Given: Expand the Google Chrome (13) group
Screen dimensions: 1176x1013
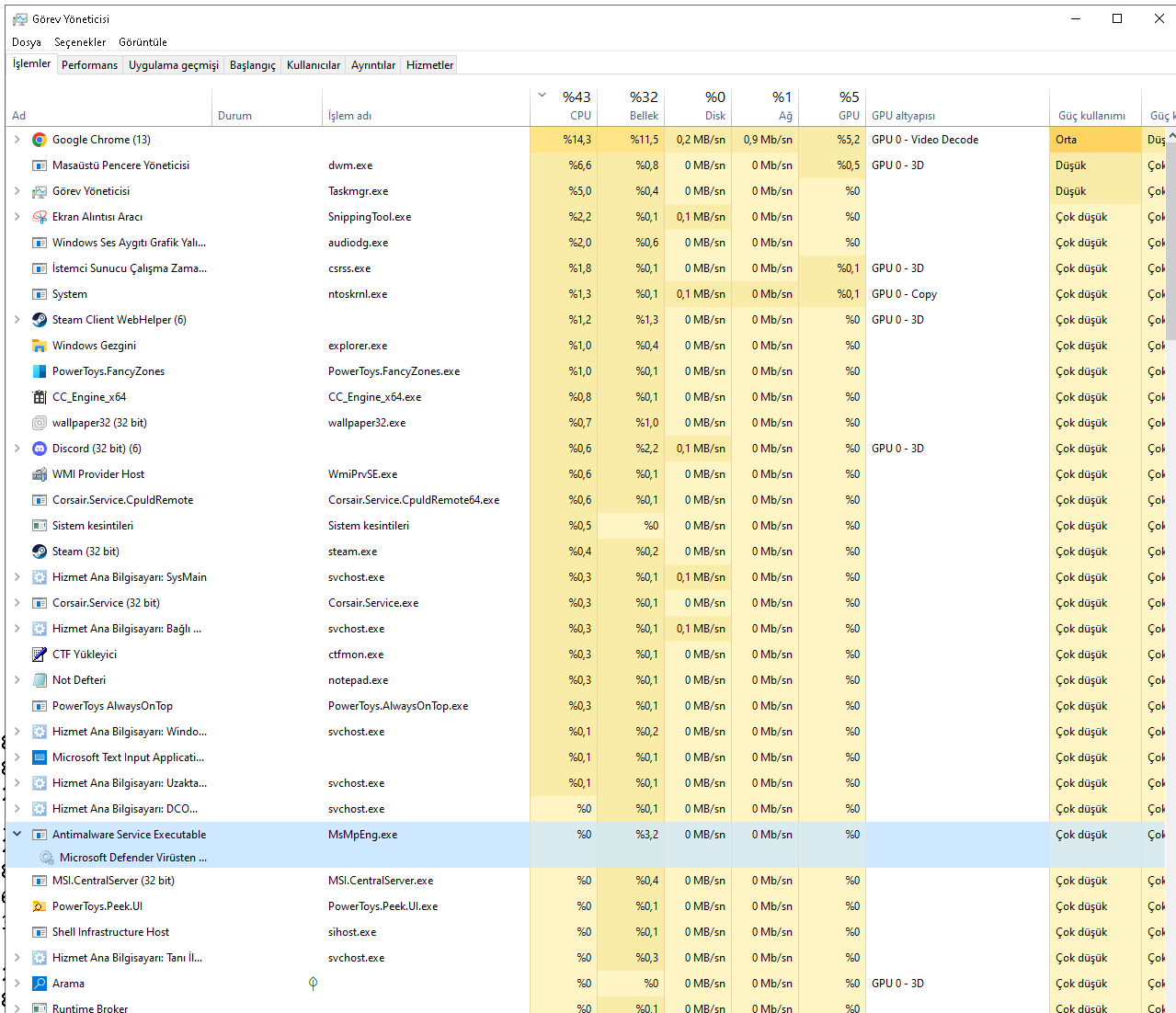Looking at the screenshot, I should [x=17, y=140].
